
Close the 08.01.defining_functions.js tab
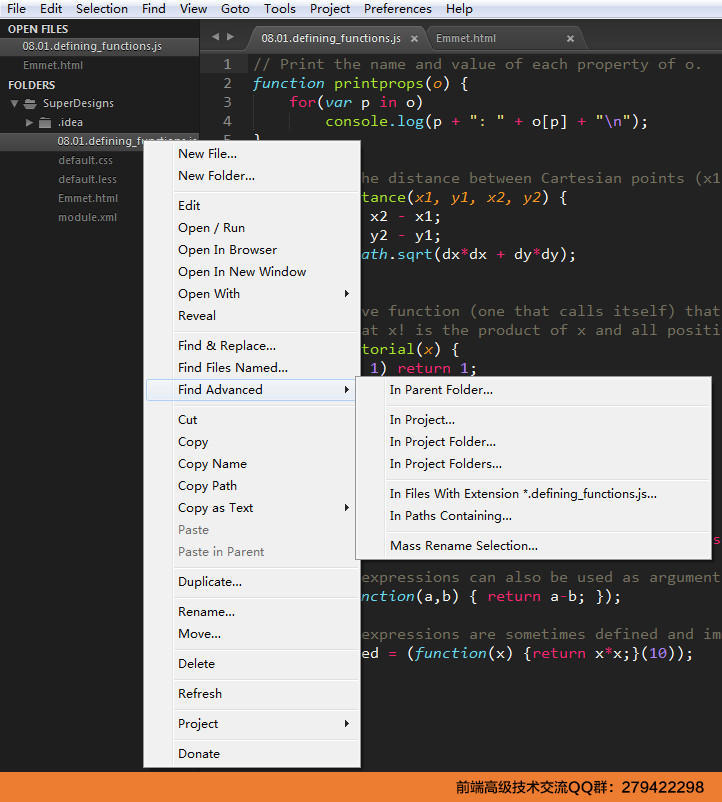click(x=414, y=39)
